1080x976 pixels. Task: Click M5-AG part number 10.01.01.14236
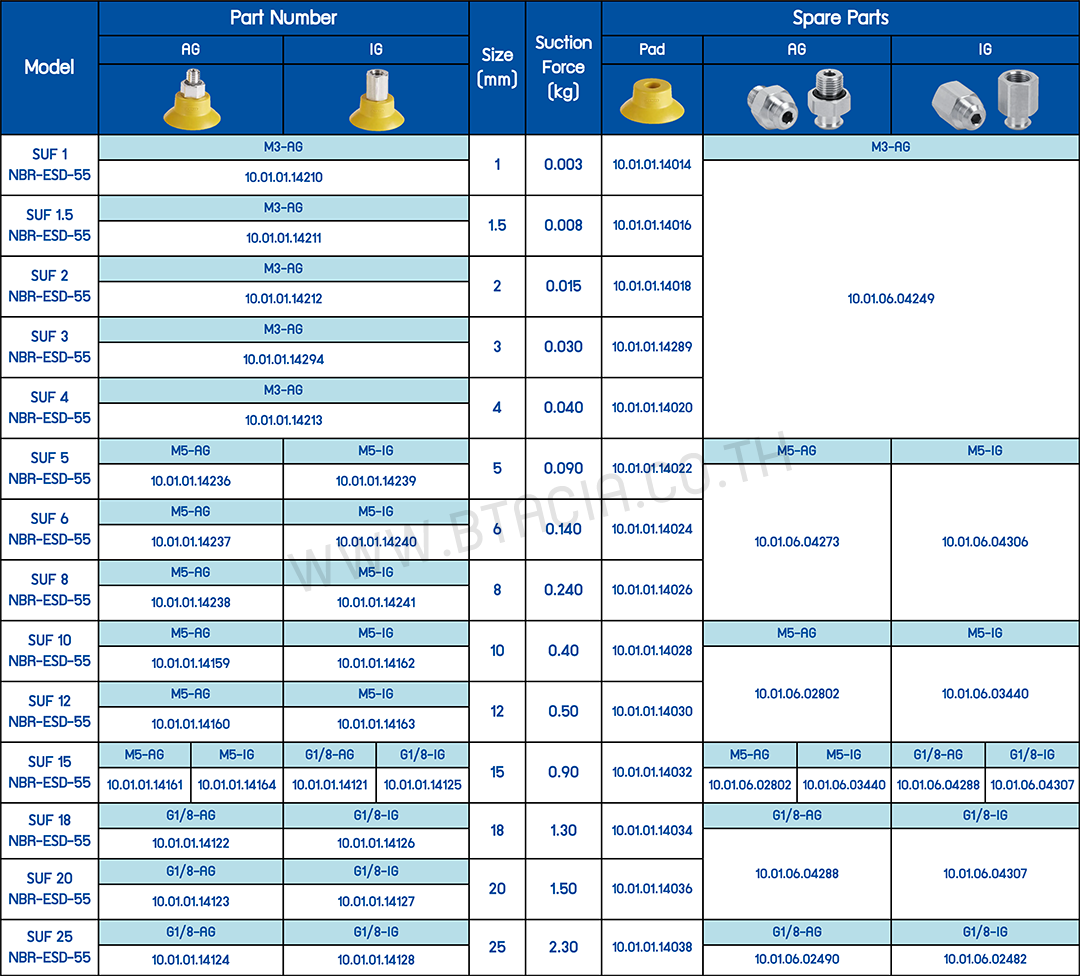[191, 481]
